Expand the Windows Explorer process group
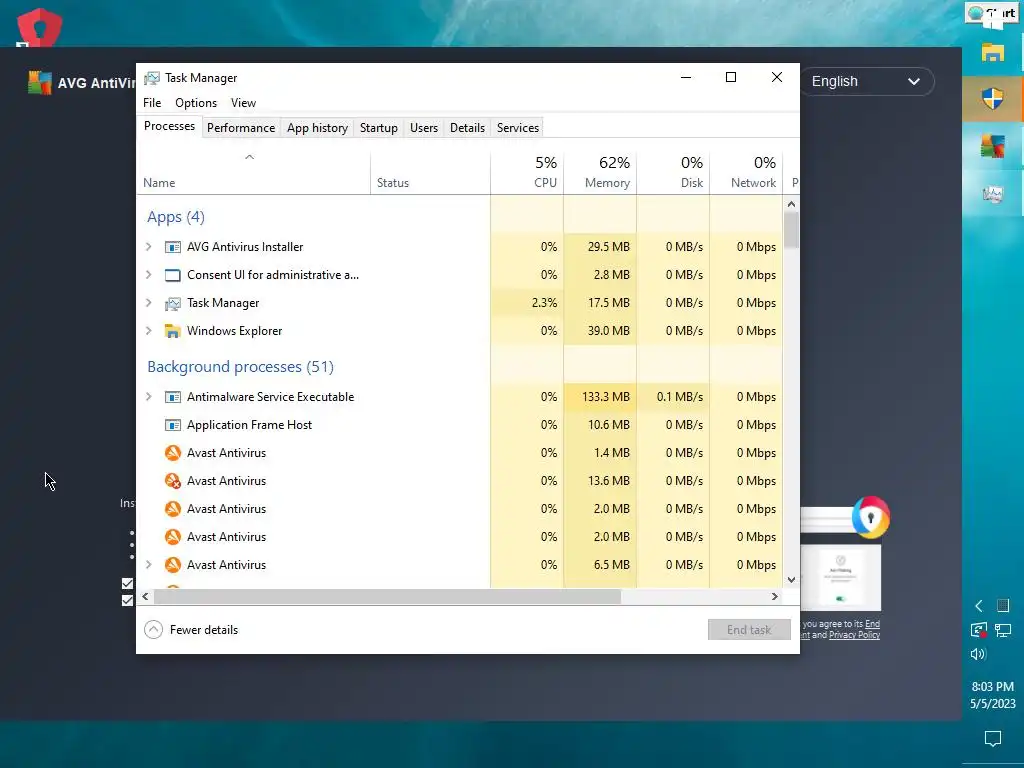Screen dimensions: 1024x768 [148, 331]
